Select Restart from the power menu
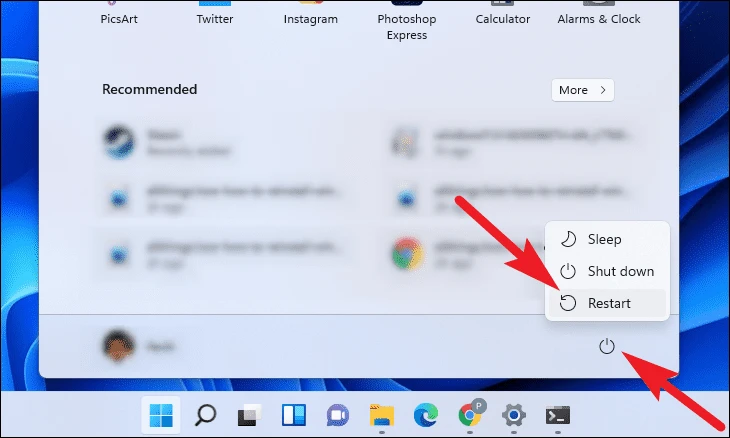 (x=608, y=303)
